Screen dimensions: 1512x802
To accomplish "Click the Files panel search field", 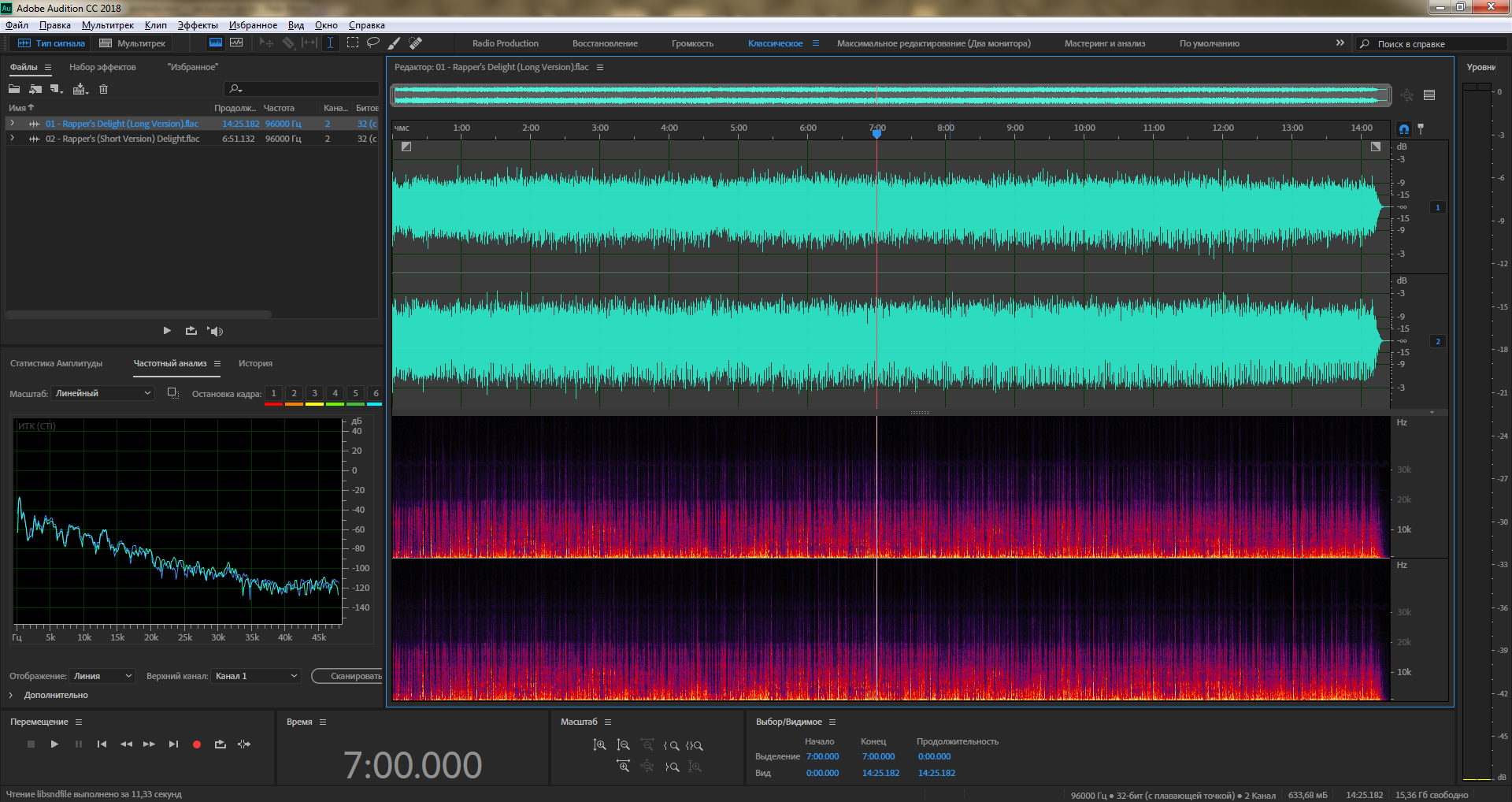I will pos(302,88).
